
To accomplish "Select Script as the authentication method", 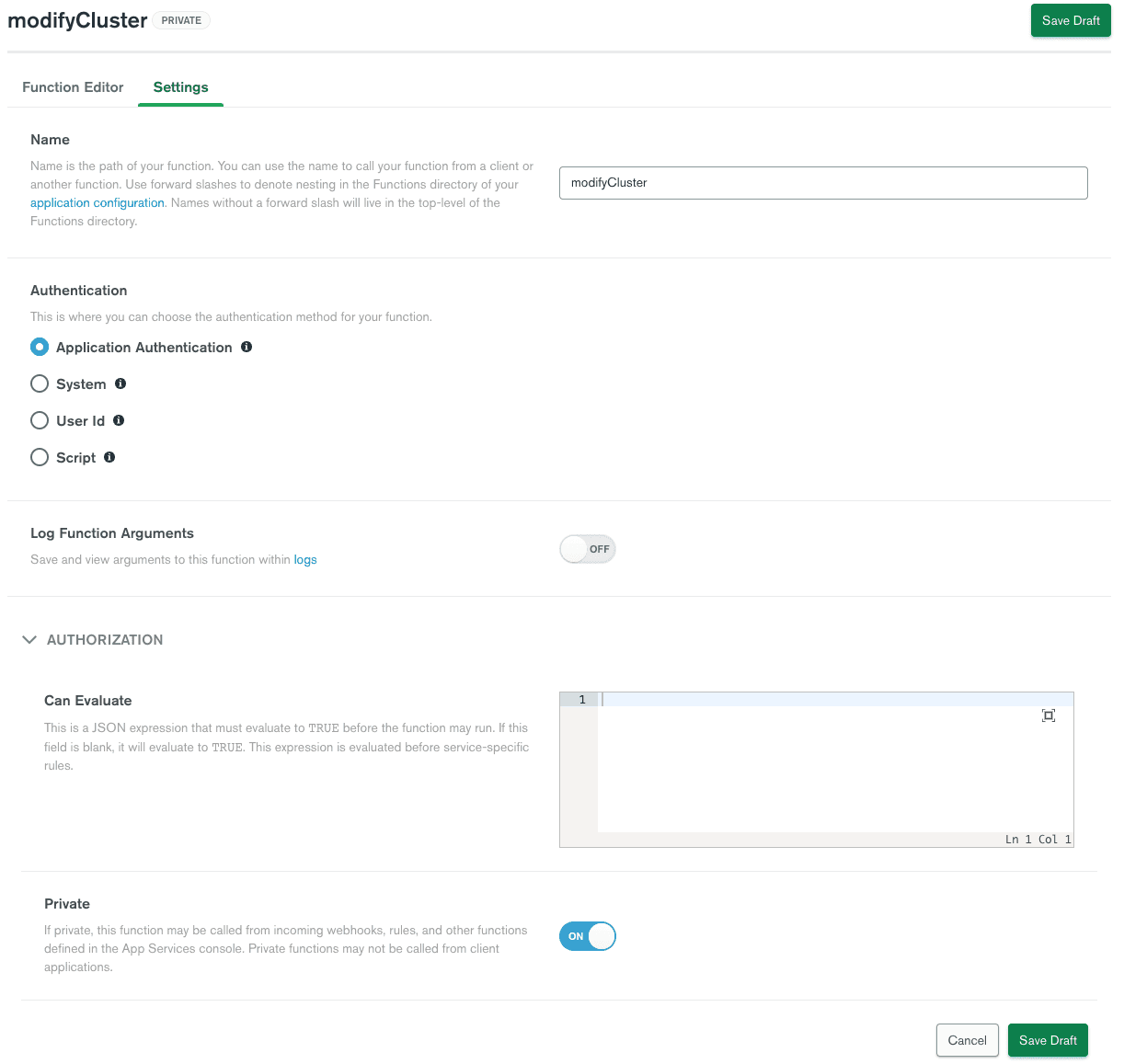I will coord(40,457).
